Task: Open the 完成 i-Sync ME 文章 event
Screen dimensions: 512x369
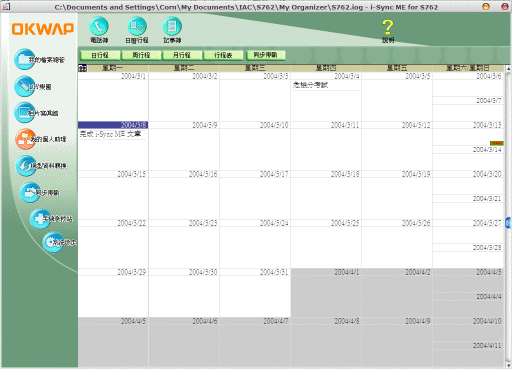Action: pyautogui.click(x=110, y=134)
